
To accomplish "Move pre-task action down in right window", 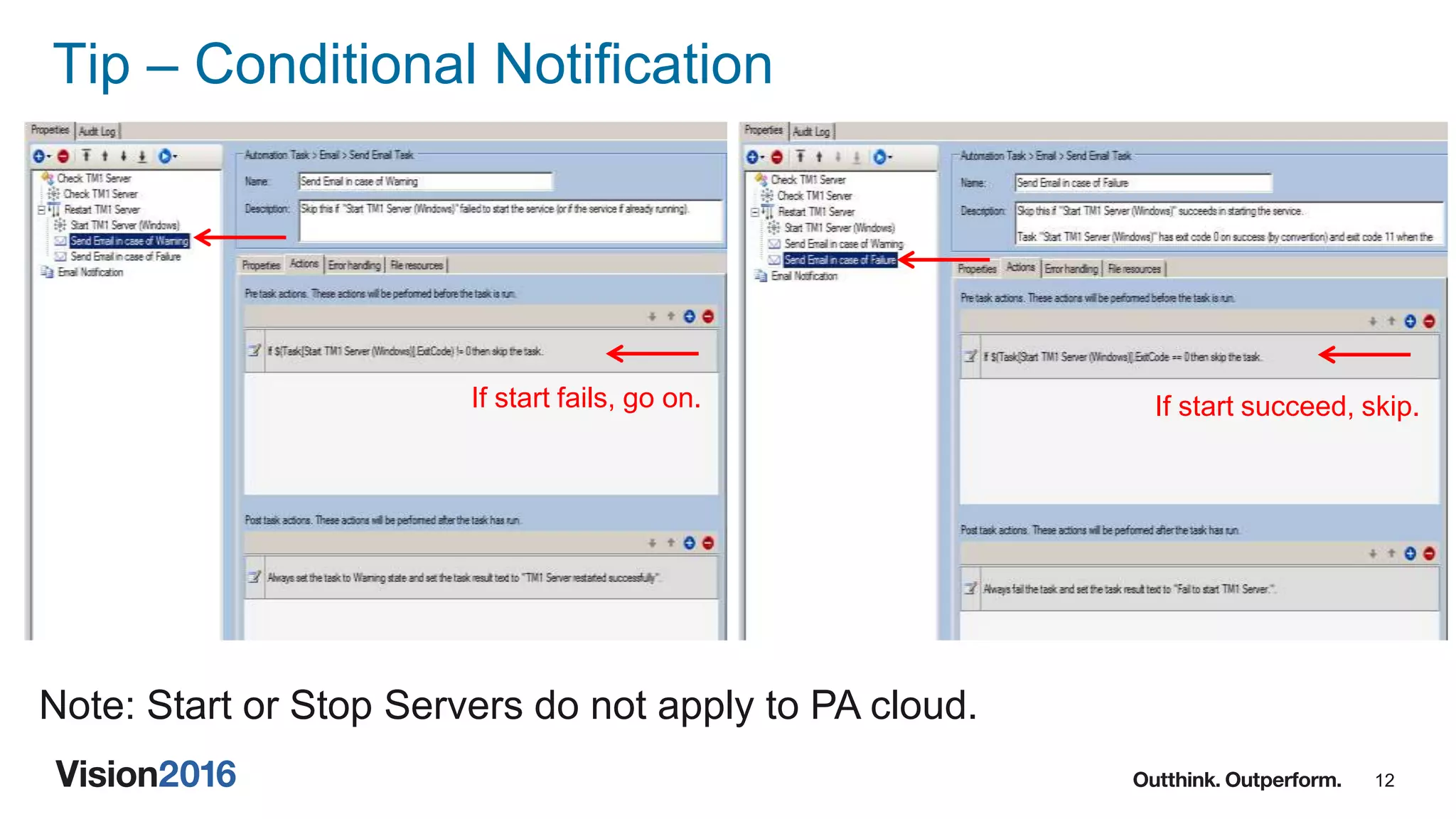I will [x=1373, y=321].
